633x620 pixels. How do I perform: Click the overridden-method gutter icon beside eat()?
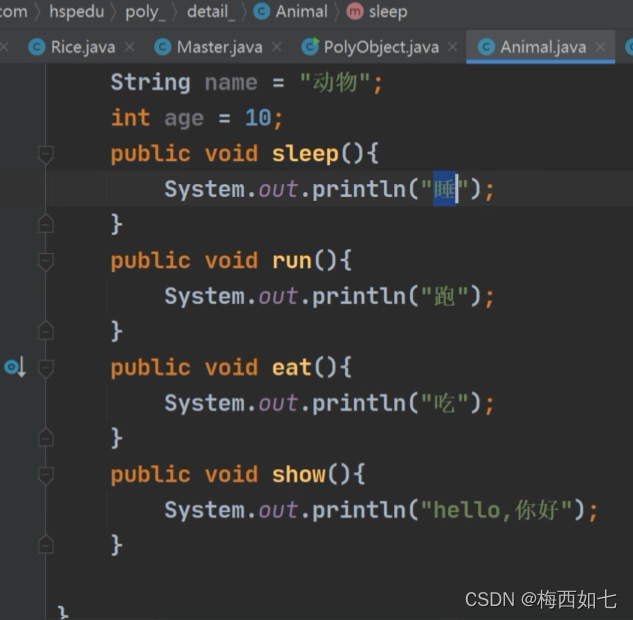pos(15,367)
